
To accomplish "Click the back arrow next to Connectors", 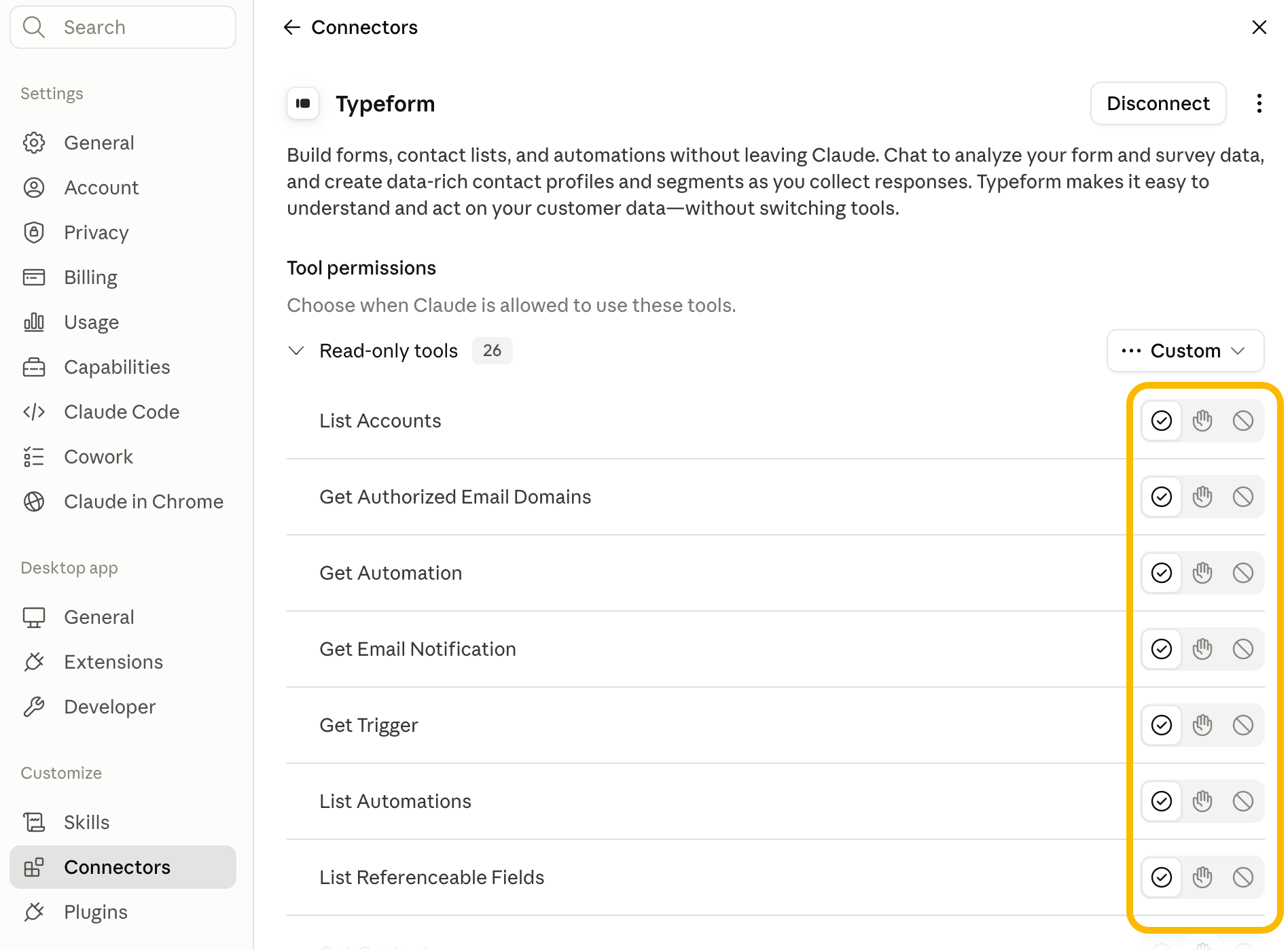I will point(291,27).
